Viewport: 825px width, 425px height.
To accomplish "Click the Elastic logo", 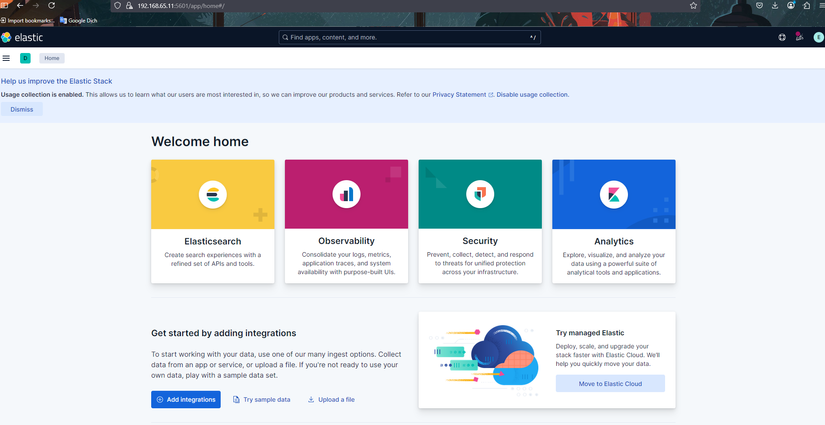I will click(x=22, y=37).
